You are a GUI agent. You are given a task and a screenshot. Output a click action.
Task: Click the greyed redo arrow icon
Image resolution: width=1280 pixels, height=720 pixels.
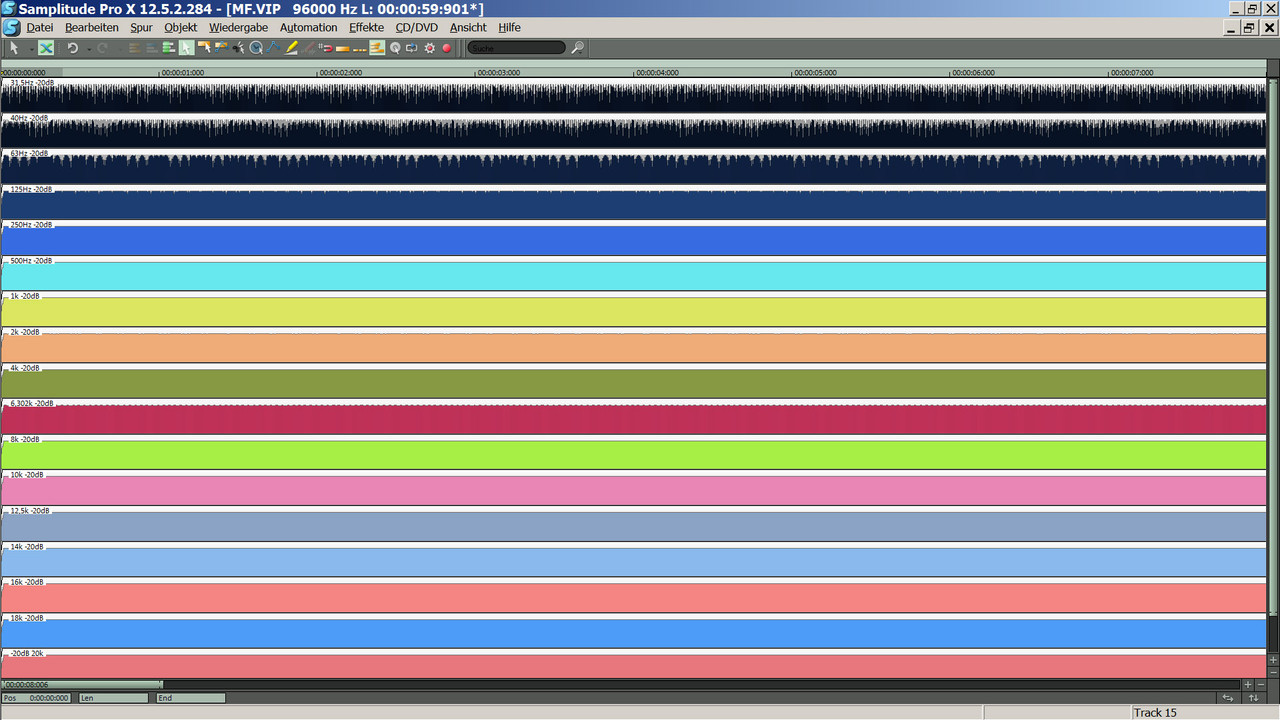coord(102,47)
